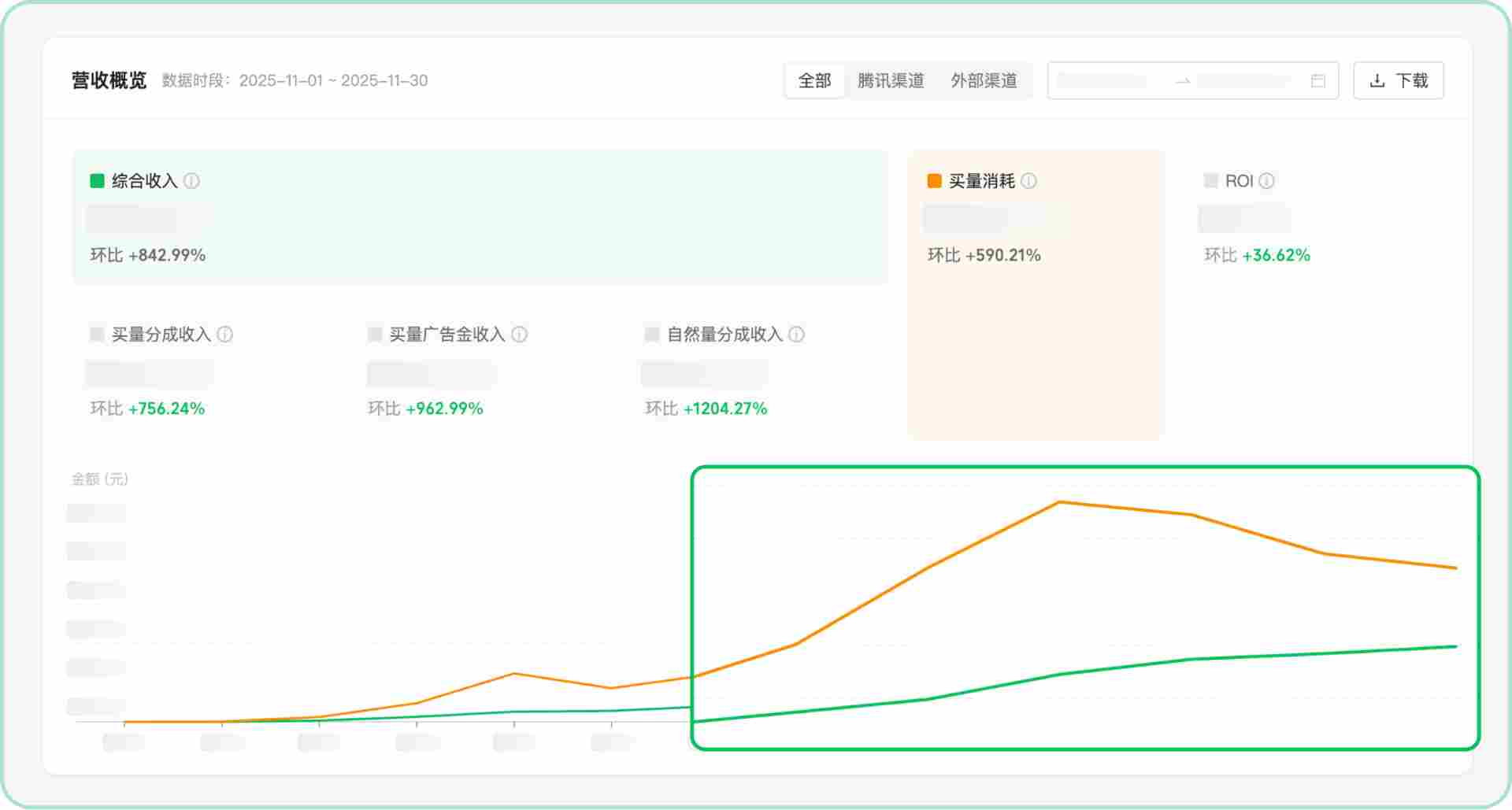Click the calendar icon in the date selector

point(1319,80)
